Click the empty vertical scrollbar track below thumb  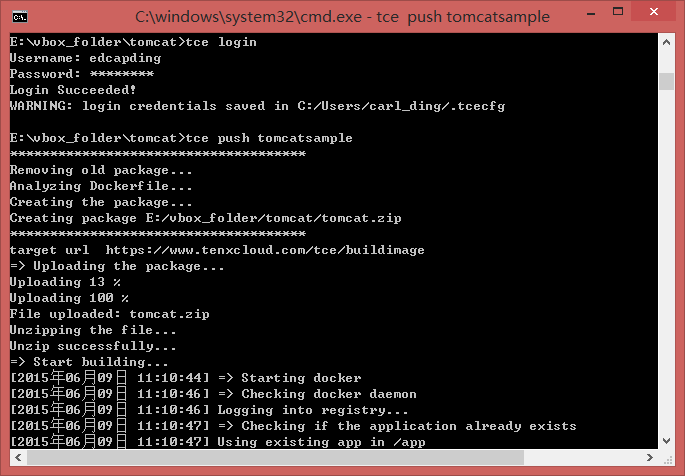coord(666,261)
